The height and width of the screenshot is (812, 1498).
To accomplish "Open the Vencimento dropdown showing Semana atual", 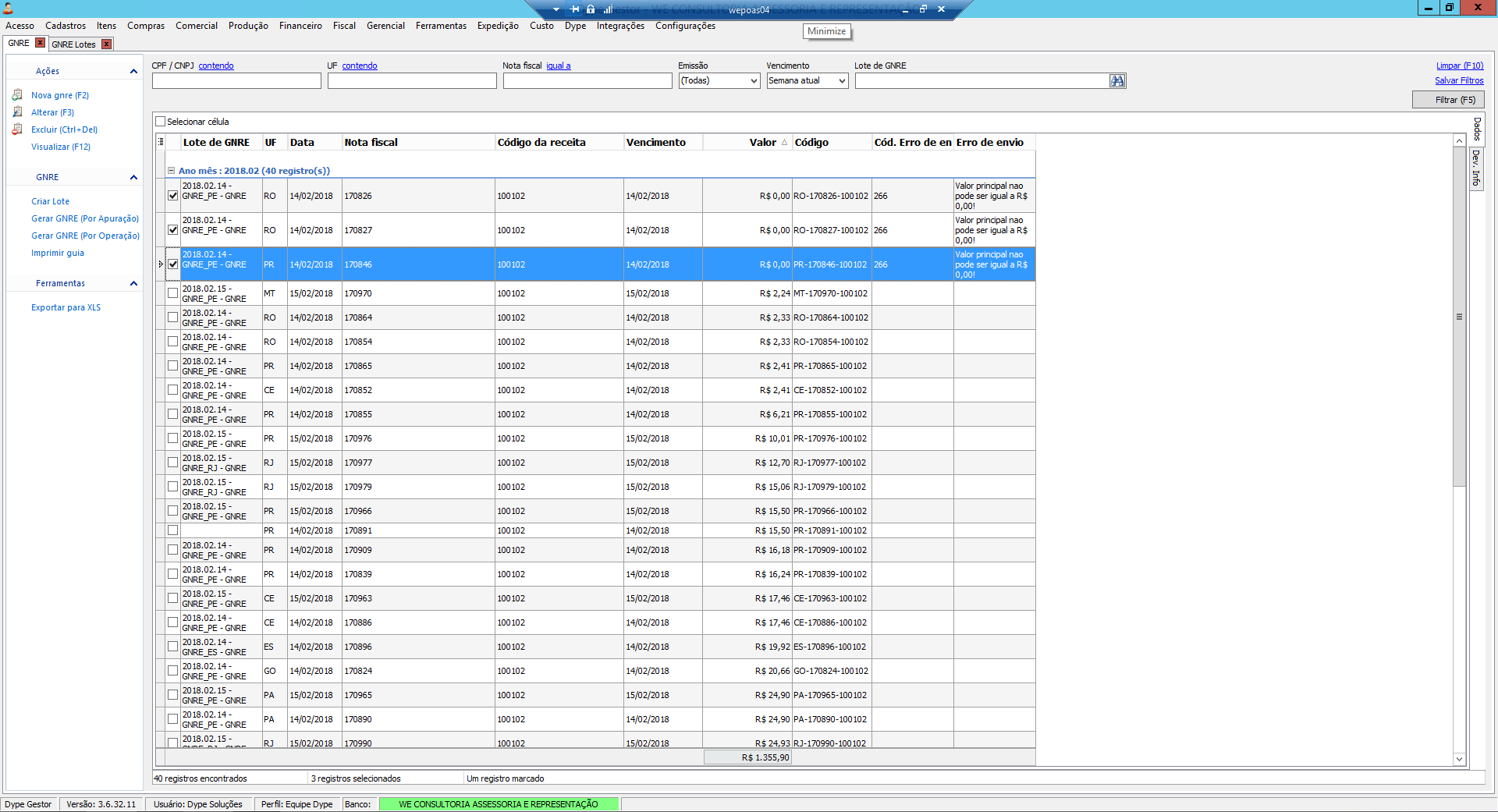I will click(x=808, y=81).
